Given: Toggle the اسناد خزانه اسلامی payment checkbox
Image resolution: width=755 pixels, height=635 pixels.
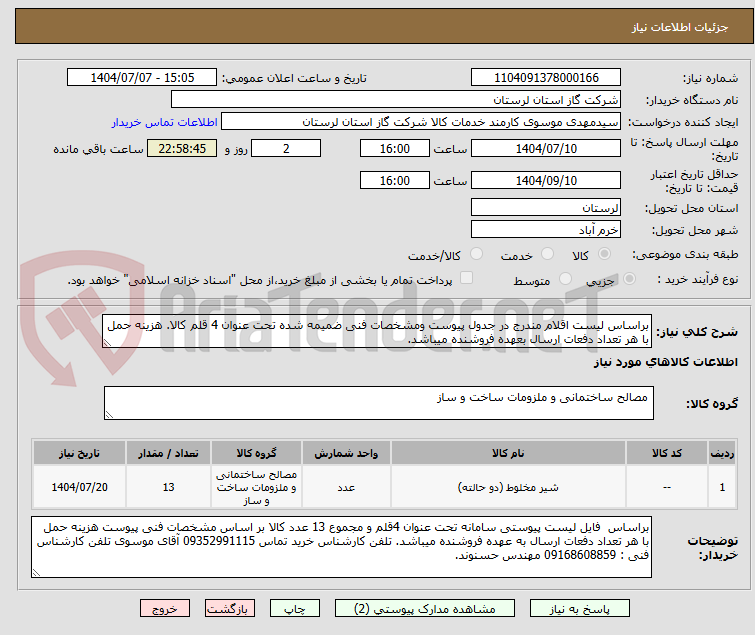Looking at the screenshot, I should tap(466, 278).
